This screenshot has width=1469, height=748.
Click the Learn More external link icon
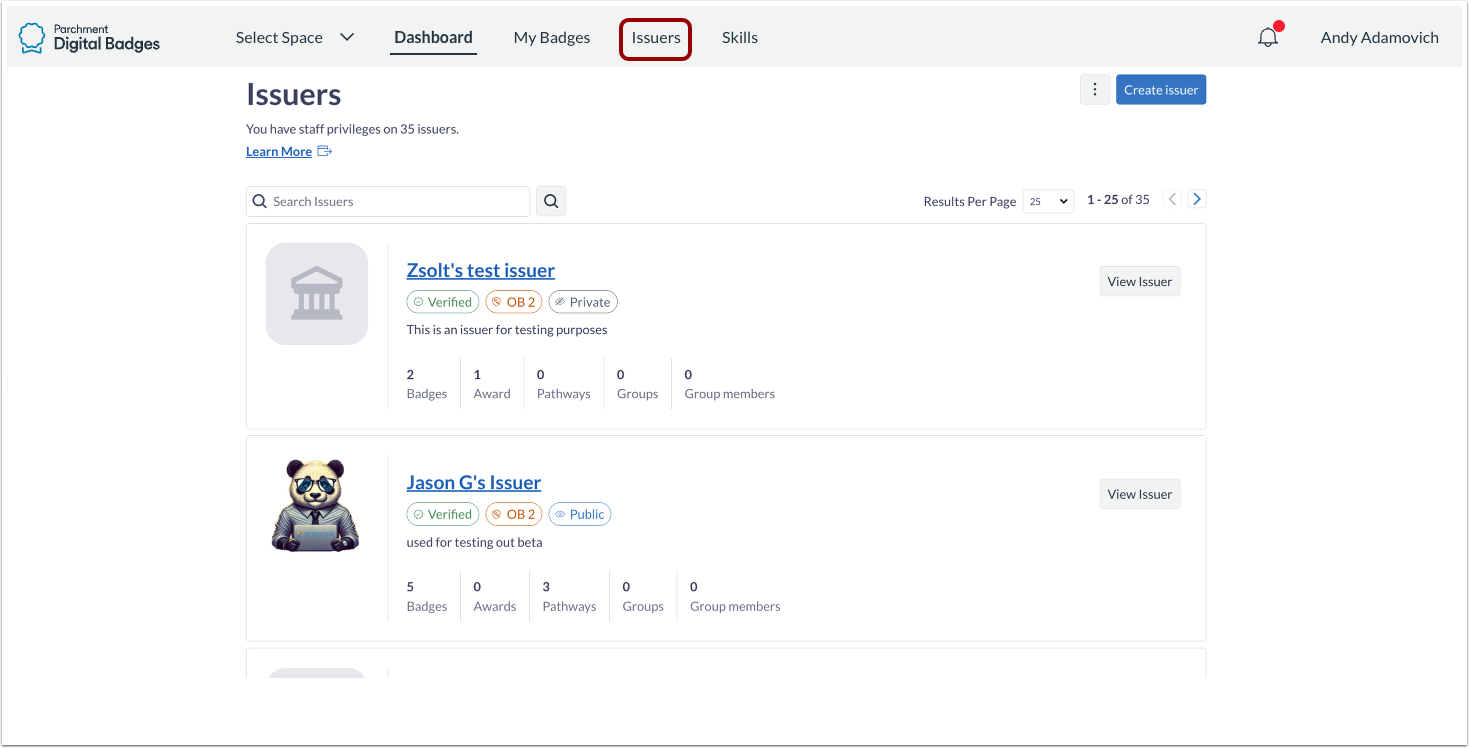point(322,150)
